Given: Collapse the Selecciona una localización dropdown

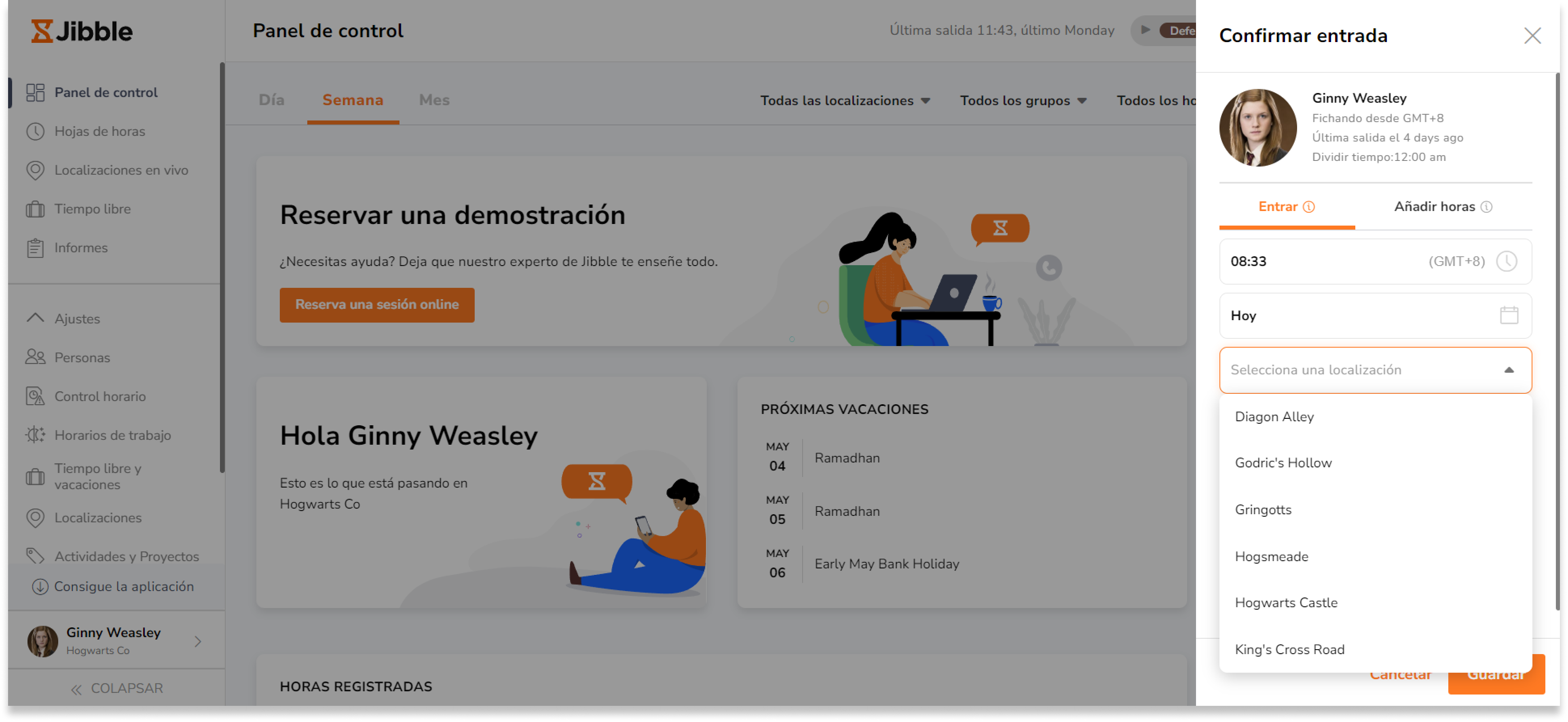Looking at the screenshot, I should (1509, 370).
